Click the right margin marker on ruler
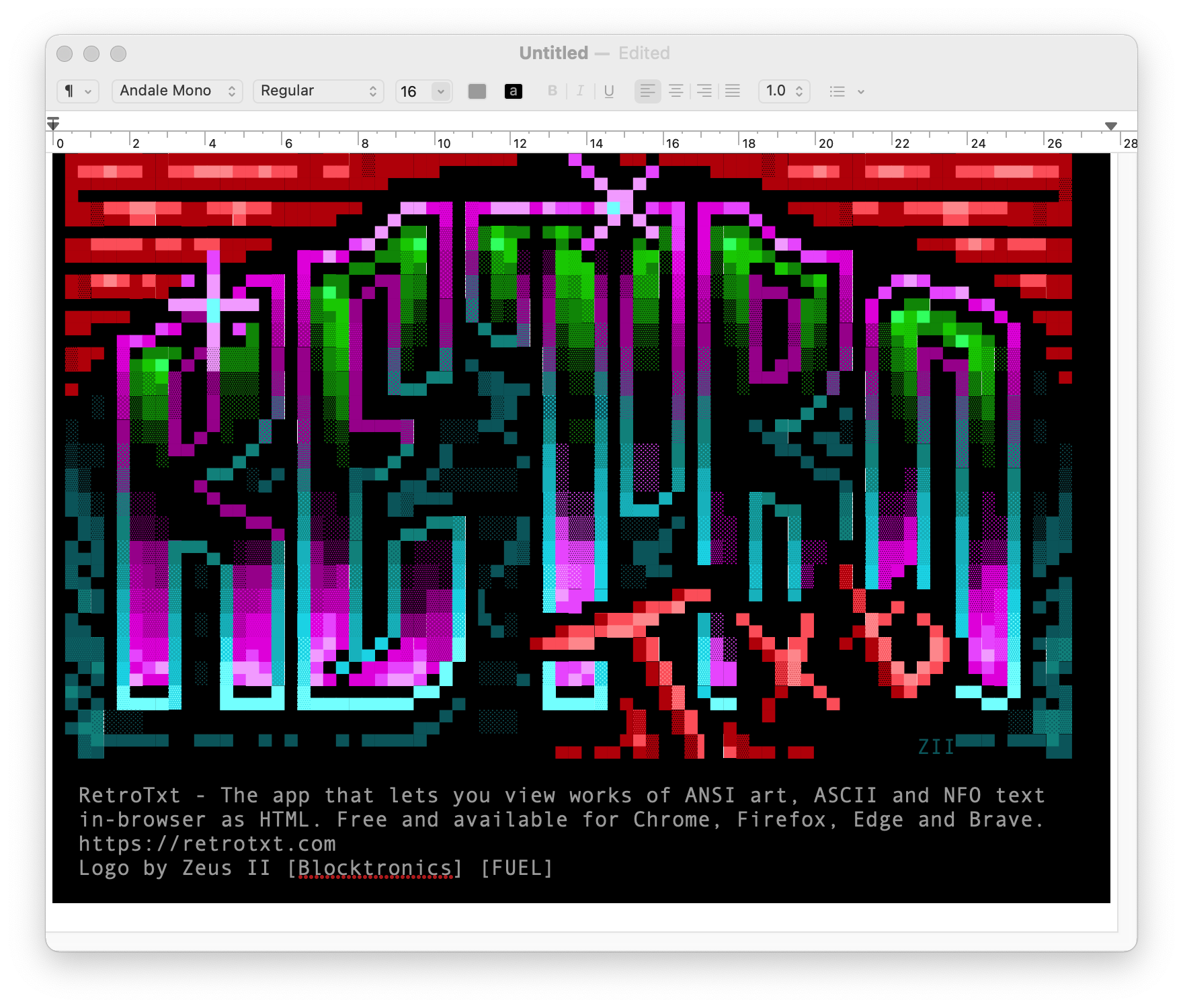Image resolution: width=1183 pixels, height=1008 pixels. pos(1111,126)
